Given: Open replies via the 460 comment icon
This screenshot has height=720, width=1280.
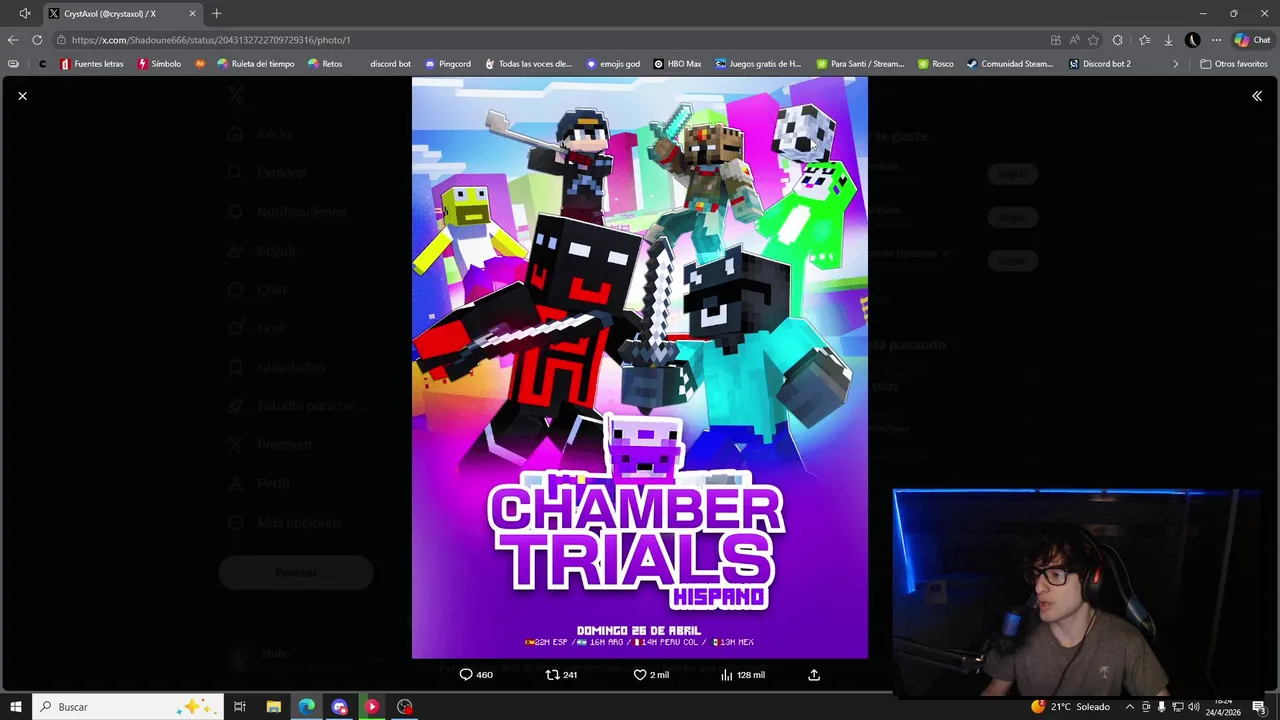Looking at the screenshot, I should coord(475,675).
